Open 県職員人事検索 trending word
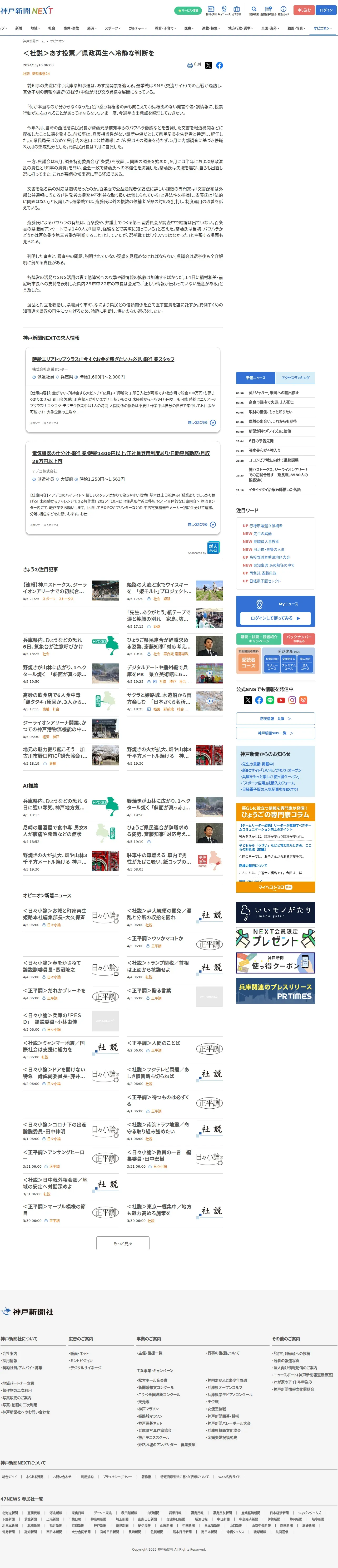 pyautogui.click(x=266, y=542)
